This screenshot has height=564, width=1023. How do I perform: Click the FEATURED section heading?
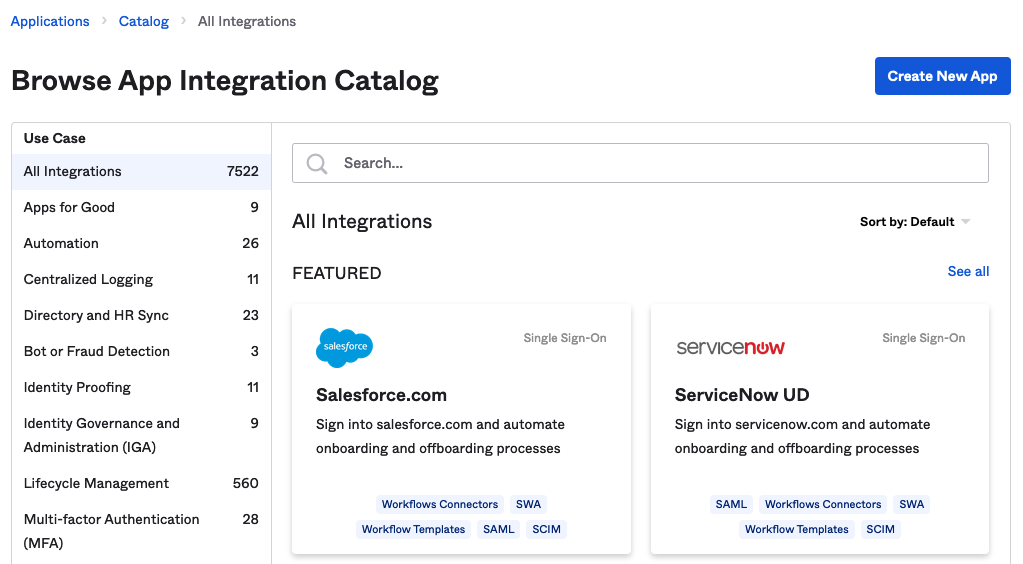tap(337, 274)
